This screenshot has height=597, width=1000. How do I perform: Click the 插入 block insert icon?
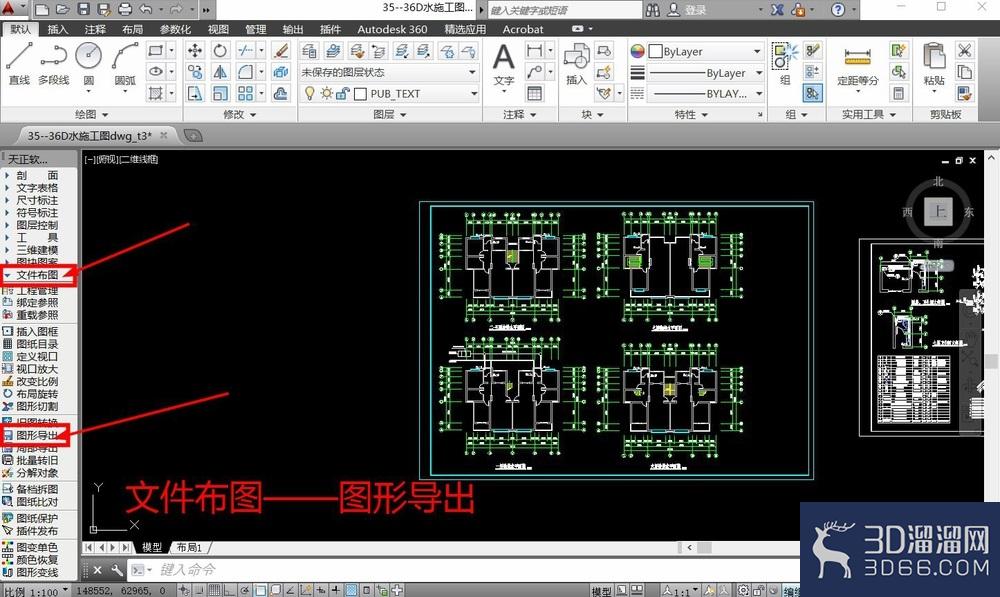coord(576,63)
